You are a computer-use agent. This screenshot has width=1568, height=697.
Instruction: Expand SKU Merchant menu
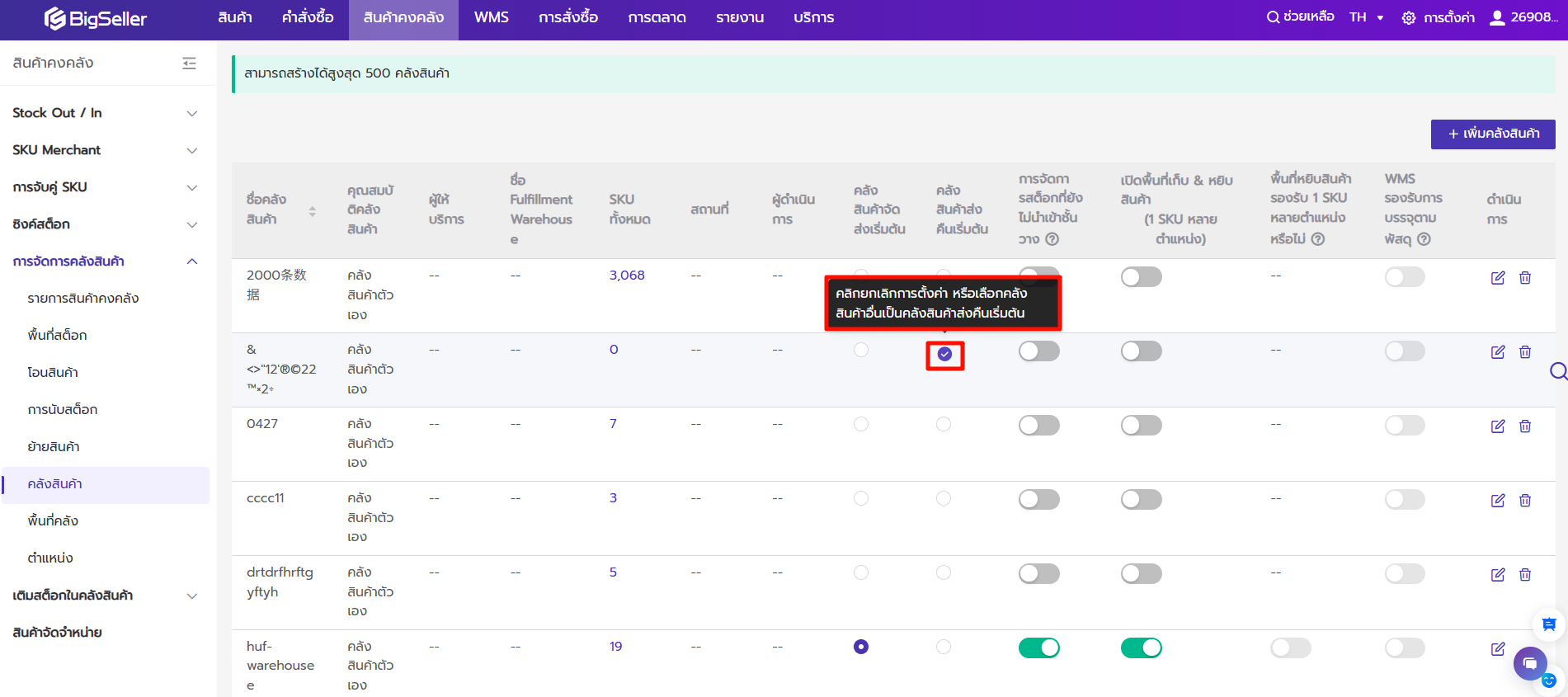[106, 150]
